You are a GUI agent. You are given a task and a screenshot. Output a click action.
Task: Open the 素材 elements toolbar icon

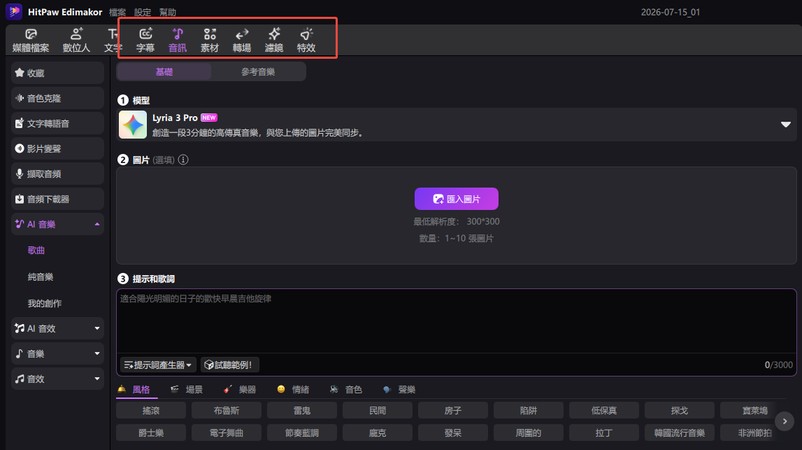(x=210, y=40)
